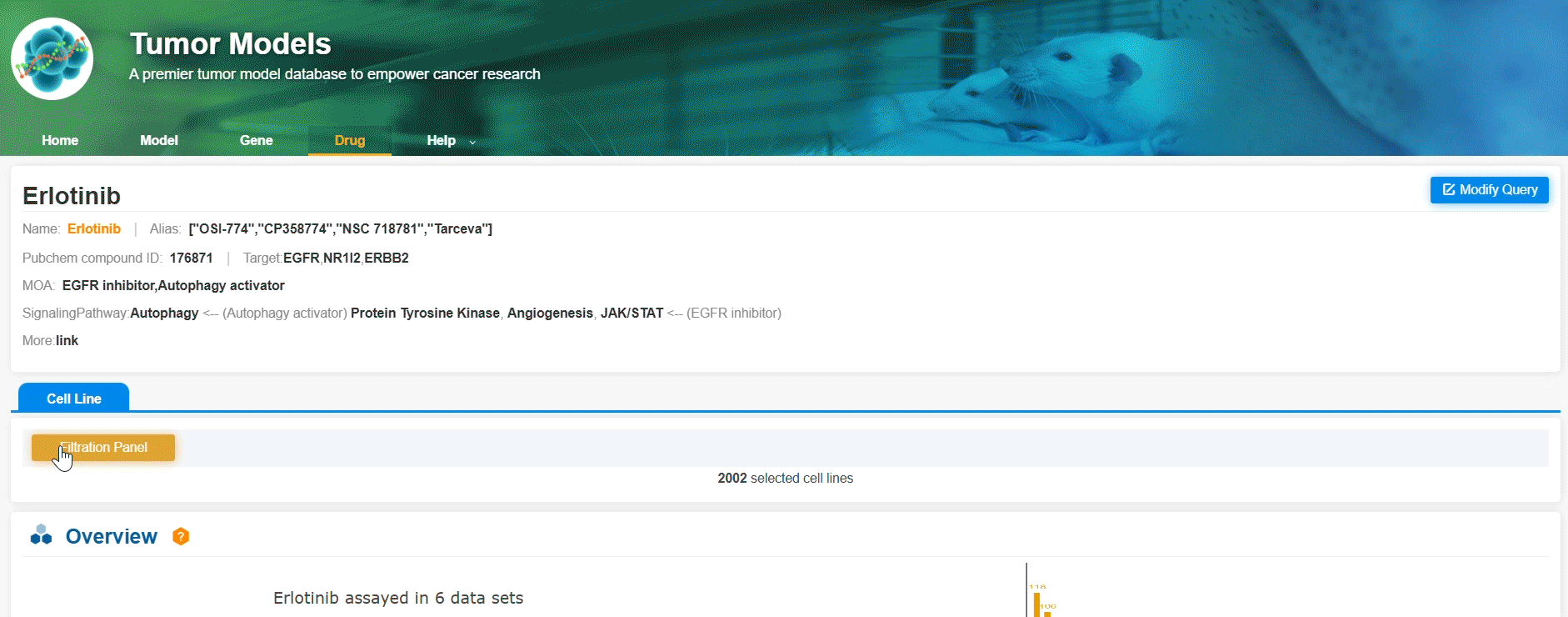Open the NR1I2 target link
1568x617 pixels.
[x=342, y=258]
